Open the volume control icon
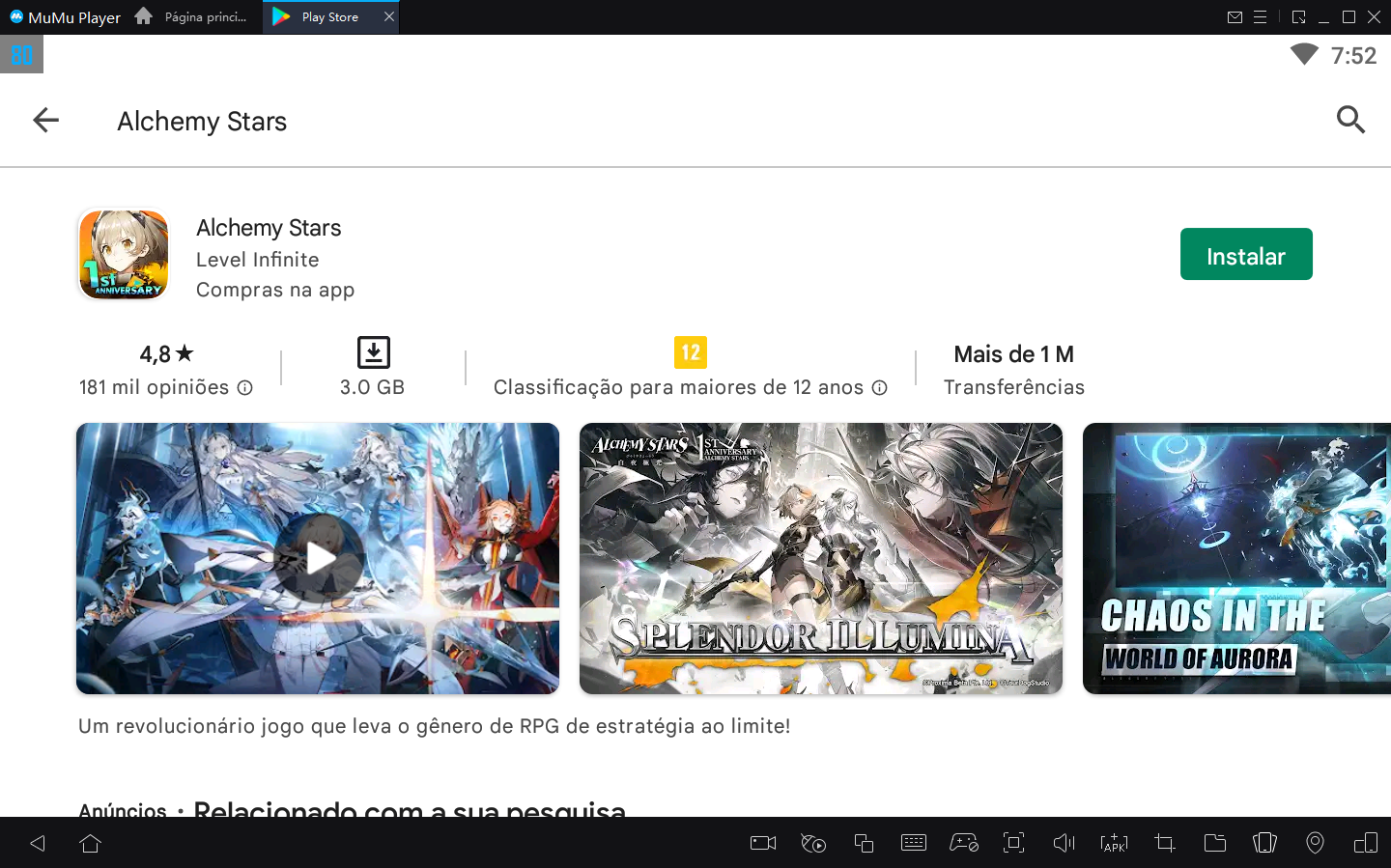The width and height of the screenshot is (1391, 868). (1064, 843)
